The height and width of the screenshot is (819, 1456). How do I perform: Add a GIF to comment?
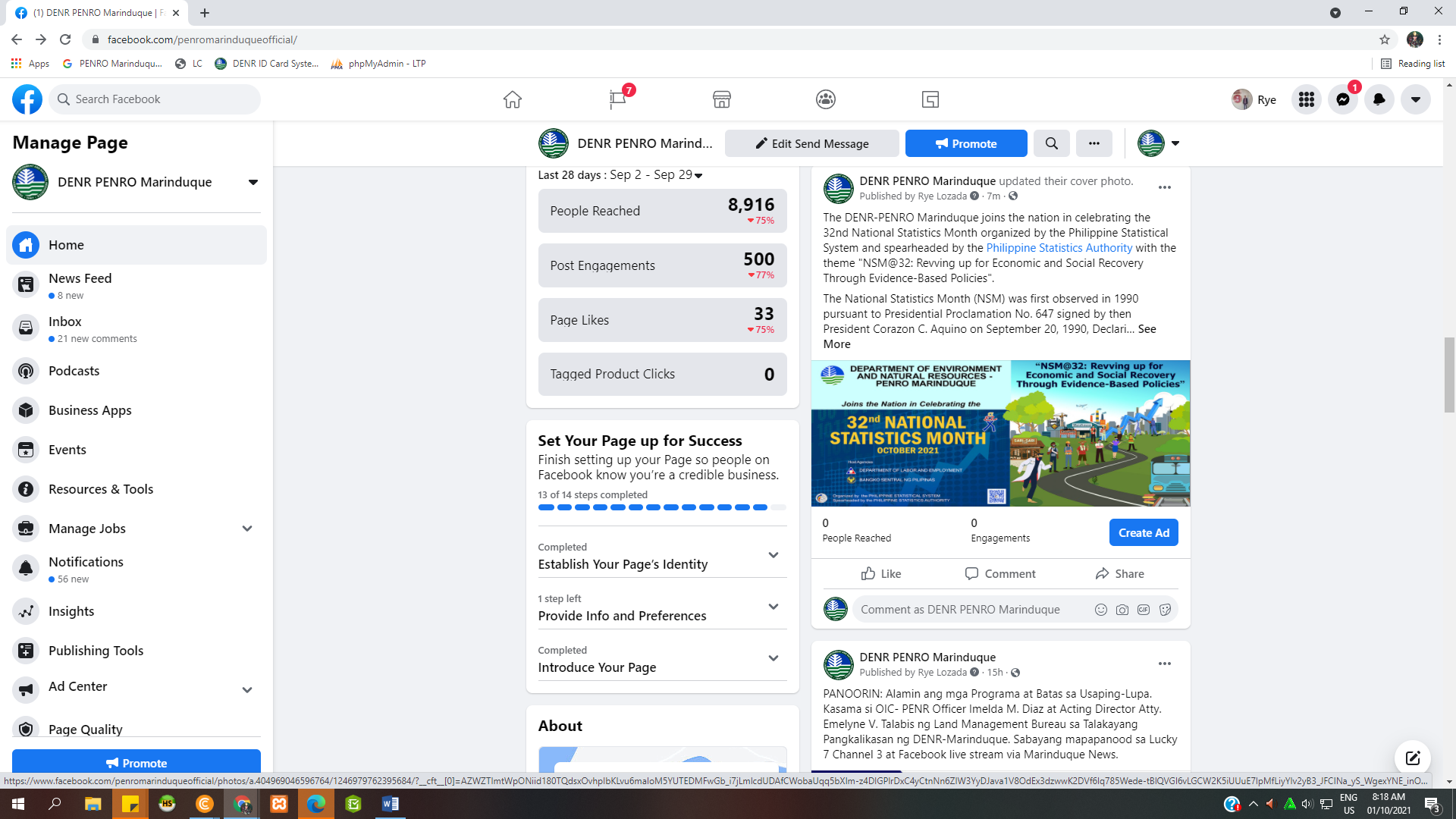pos(1143,610)
